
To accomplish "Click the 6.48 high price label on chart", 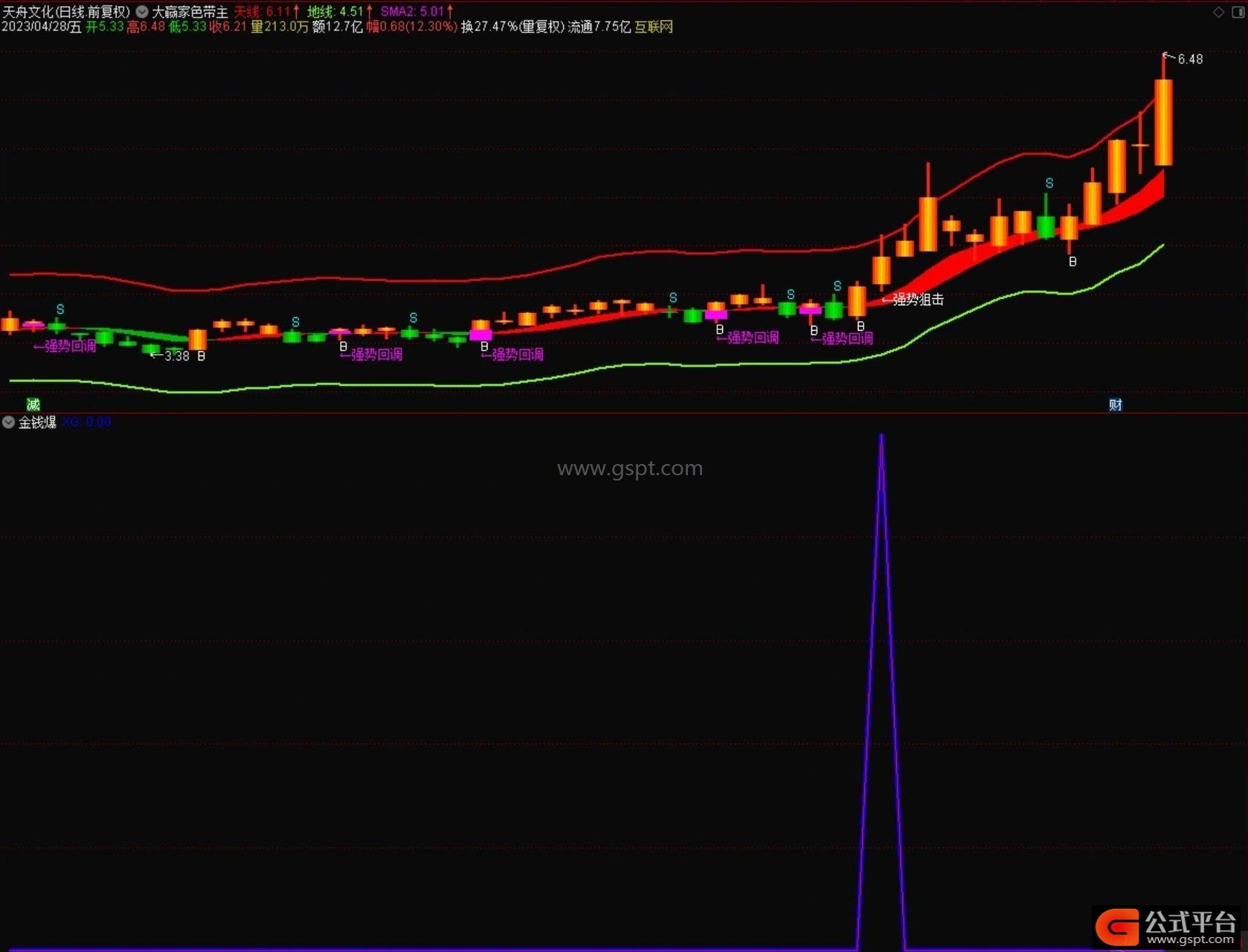I will coord(1190,59).
